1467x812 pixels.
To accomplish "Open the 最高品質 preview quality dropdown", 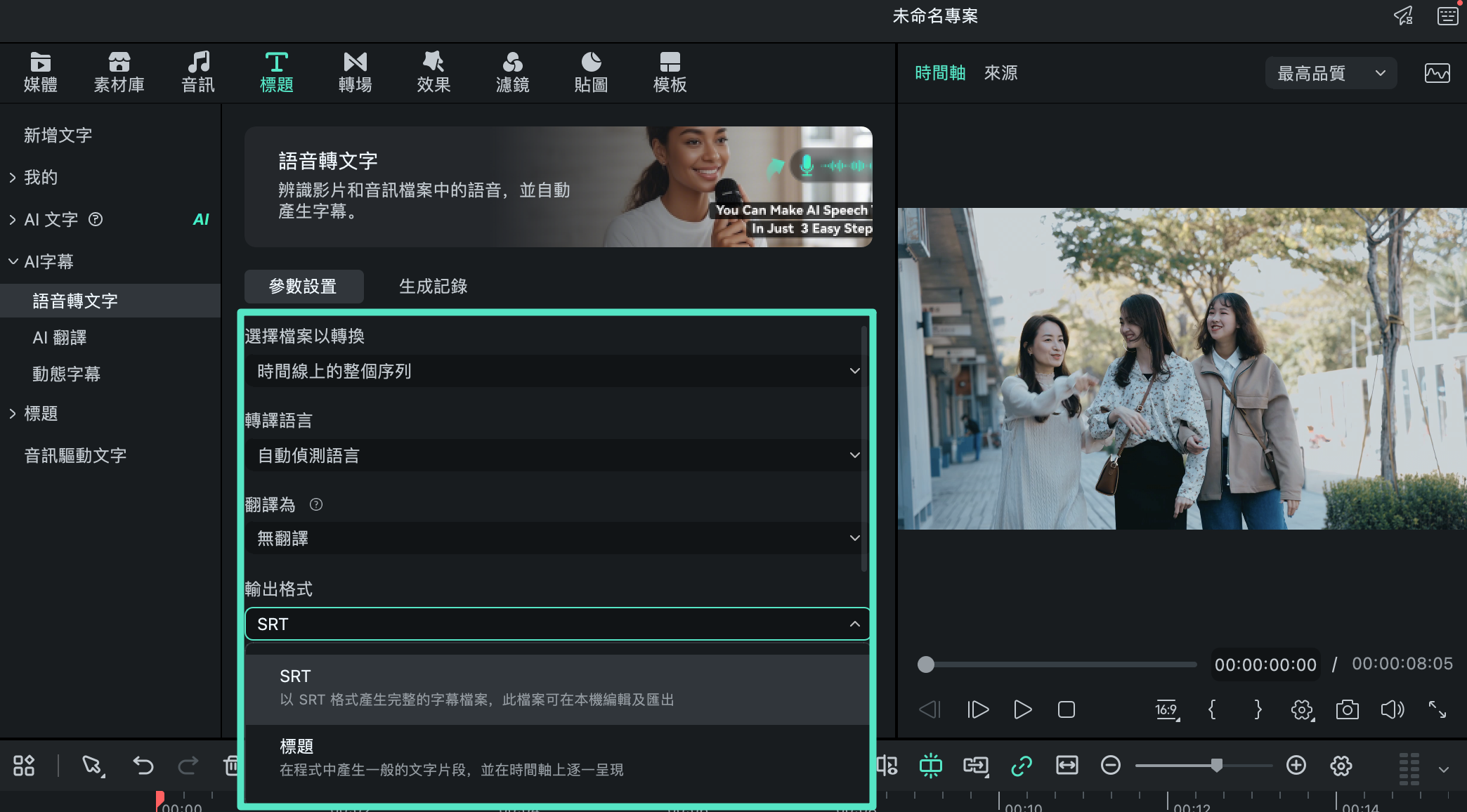I will (x=1331, y=73).
